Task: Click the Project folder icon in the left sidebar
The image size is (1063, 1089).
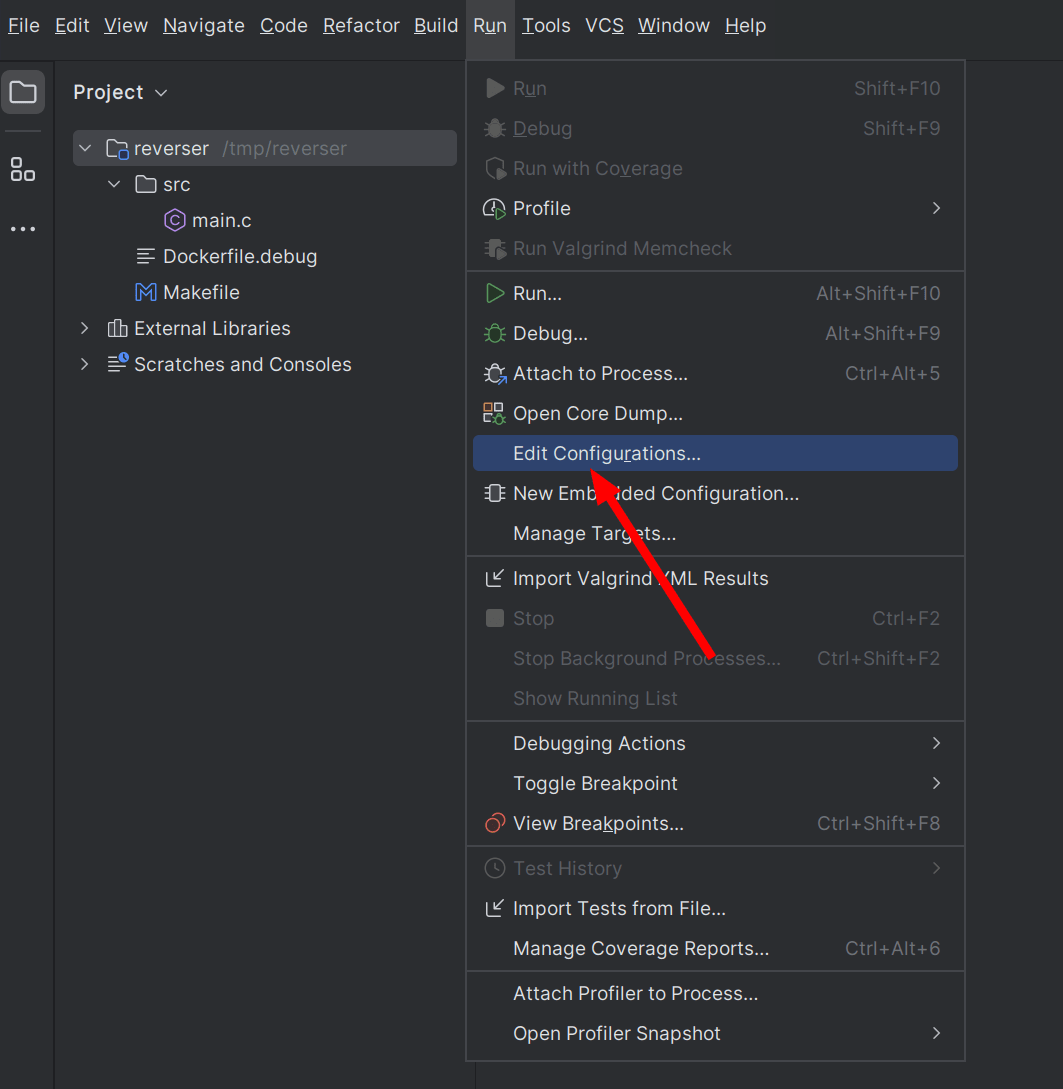Action: [x=23, y=91]
